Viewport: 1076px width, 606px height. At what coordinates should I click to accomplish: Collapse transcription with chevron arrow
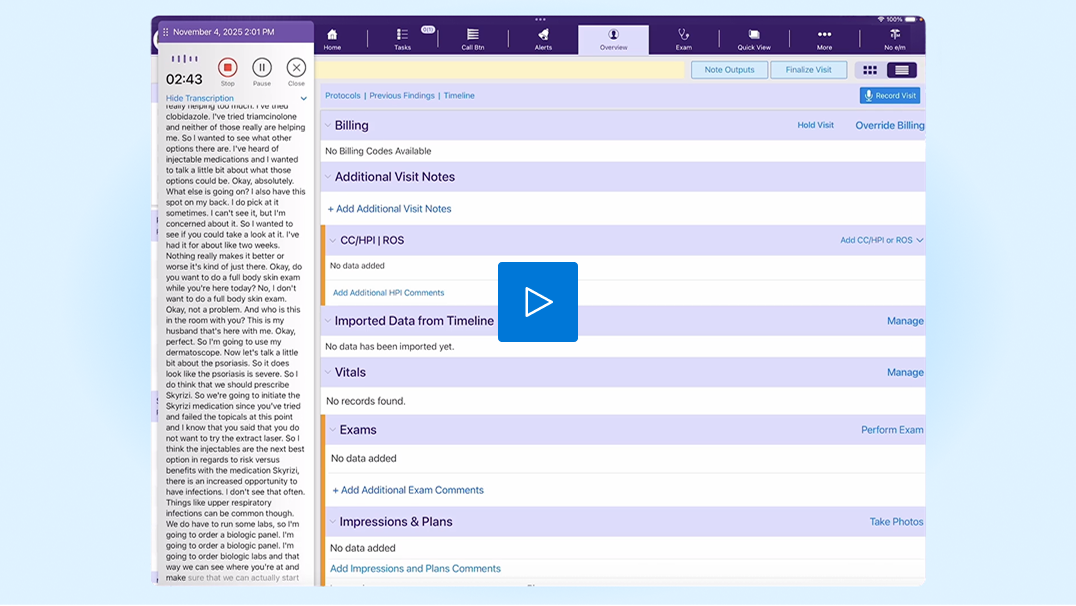(303, 98)
